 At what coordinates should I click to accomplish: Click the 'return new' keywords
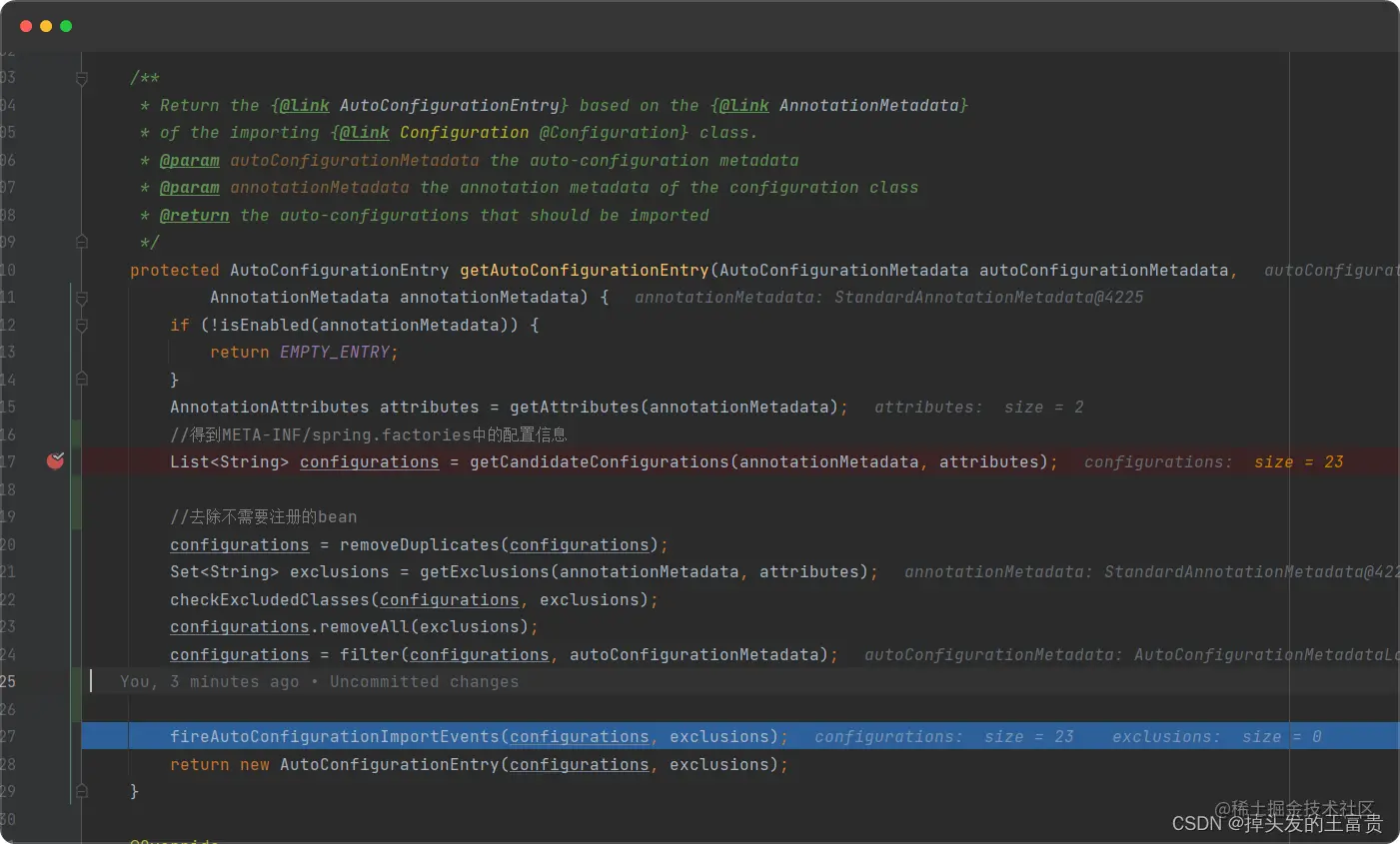pyautogui.click(x=219, y=764)
